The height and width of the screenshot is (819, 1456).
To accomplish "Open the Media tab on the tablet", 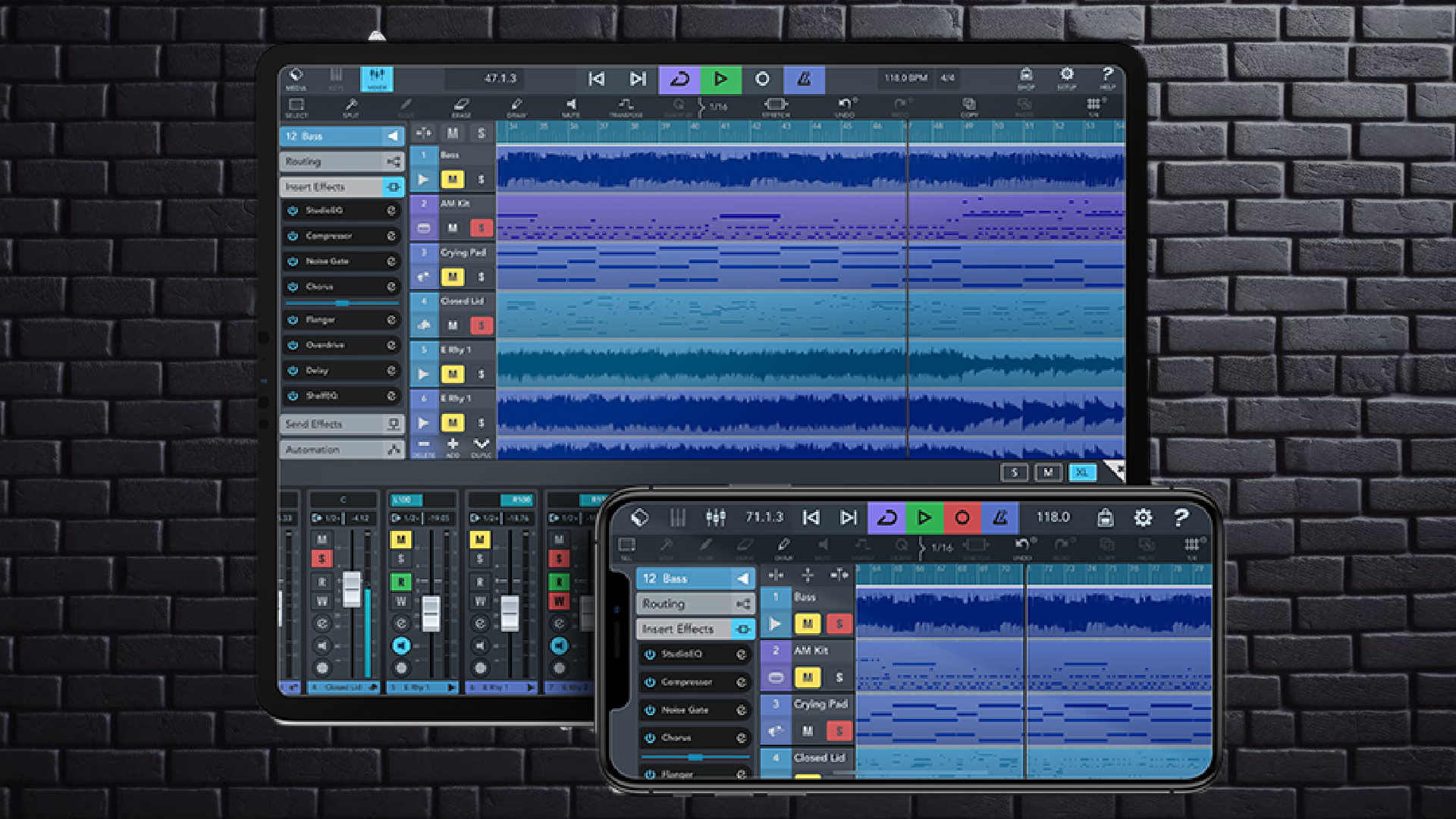I will point(296,78).
